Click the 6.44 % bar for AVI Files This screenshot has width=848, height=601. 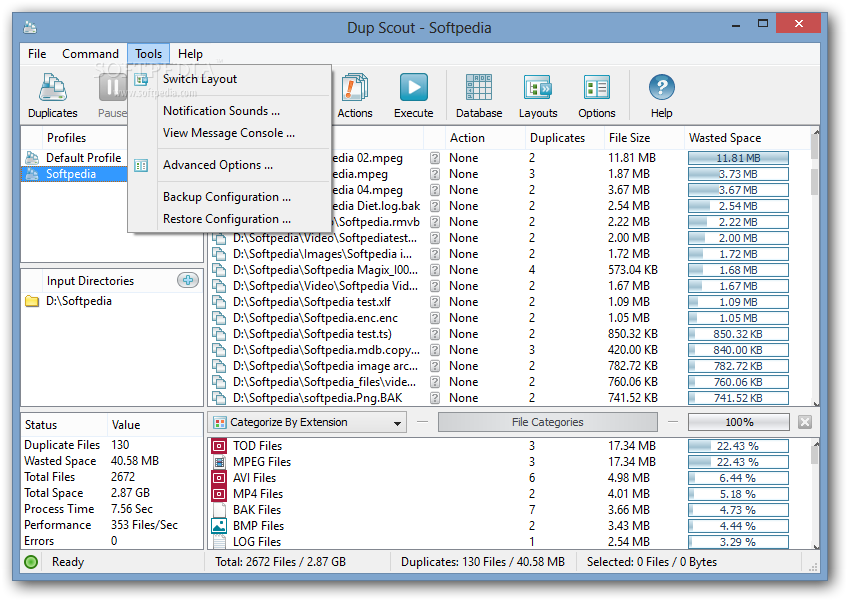pyautogui.click(x=738, y=478)
